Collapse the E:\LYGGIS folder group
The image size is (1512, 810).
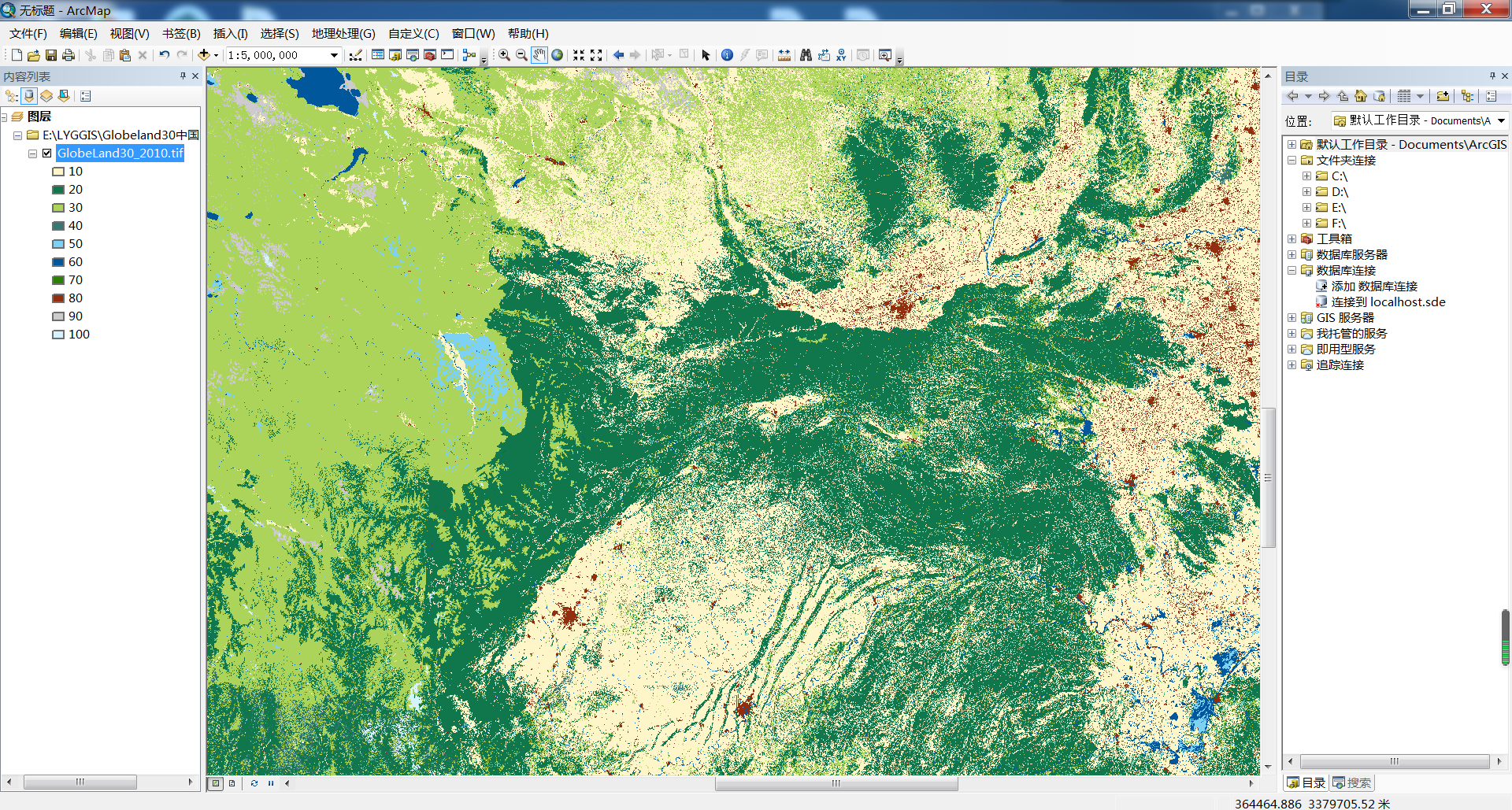pos(17,135)
